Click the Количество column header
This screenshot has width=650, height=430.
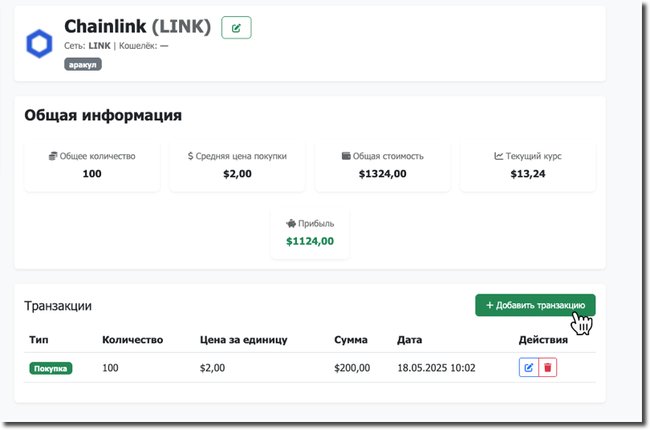click(x=133, y=340)
